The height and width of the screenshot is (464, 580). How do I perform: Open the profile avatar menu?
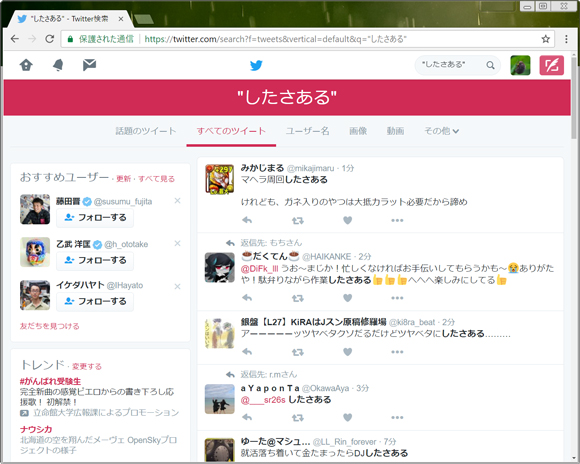pyautogui.click(x=520, y=65)
